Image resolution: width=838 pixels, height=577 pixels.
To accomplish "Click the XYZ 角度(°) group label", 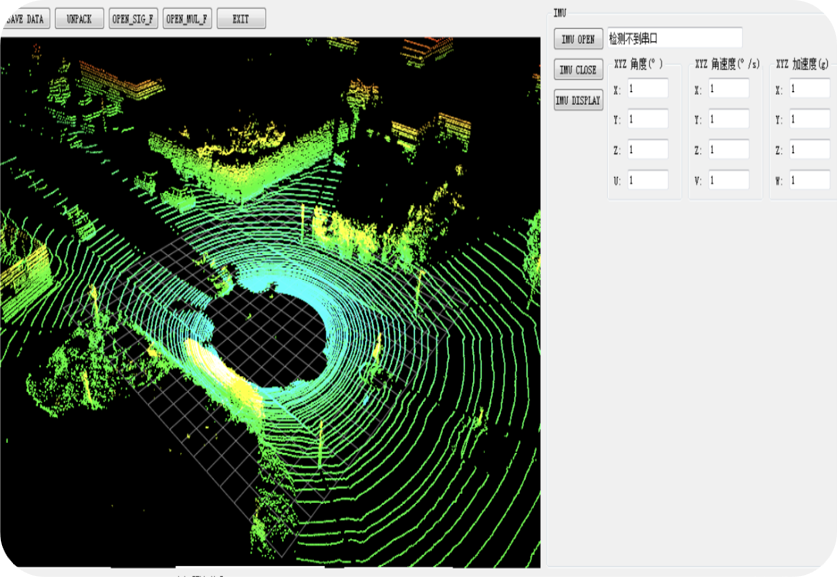I will [x=638, y=64].
